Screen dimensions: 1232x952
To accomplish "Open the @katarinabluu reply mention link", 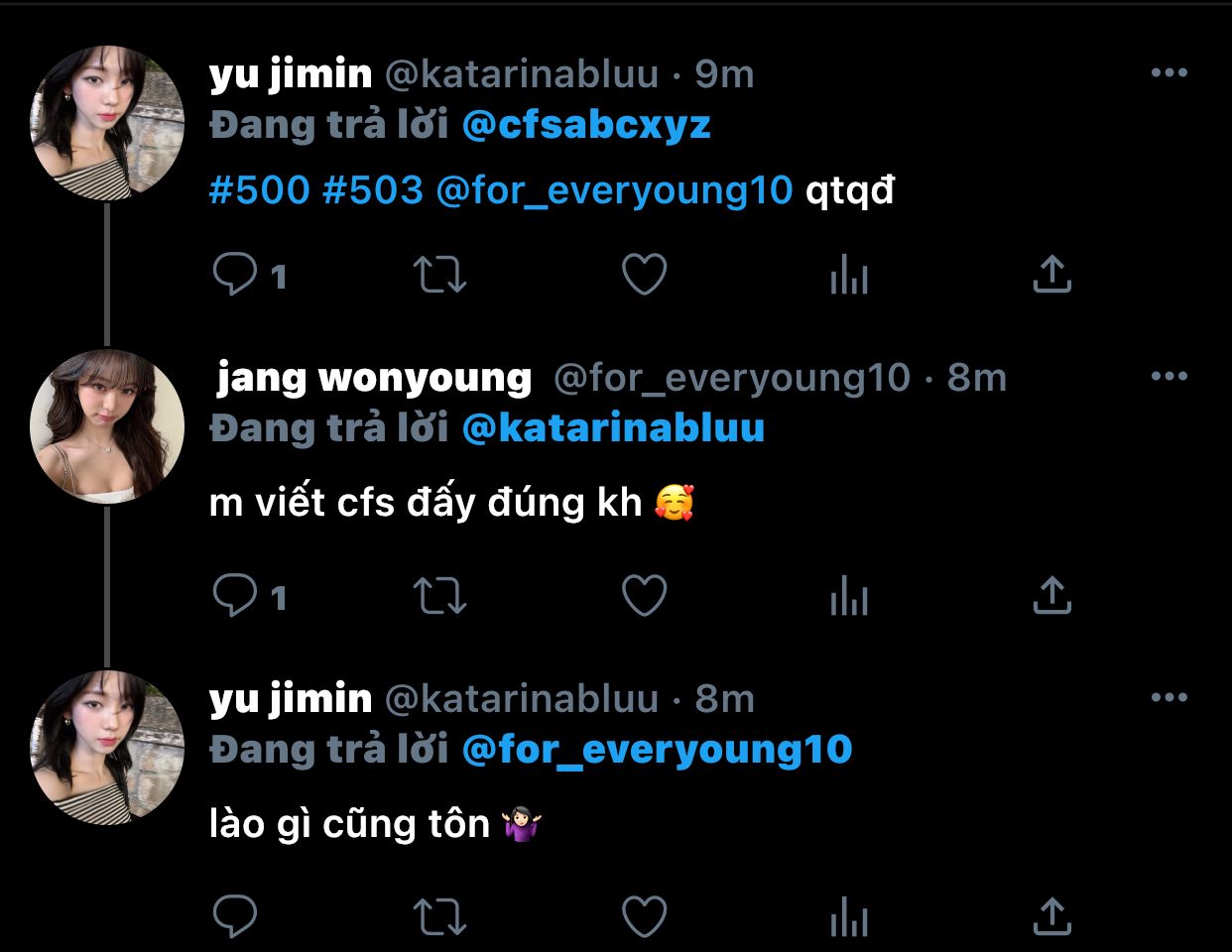I will pyautogui.click(x=613, y=427).
